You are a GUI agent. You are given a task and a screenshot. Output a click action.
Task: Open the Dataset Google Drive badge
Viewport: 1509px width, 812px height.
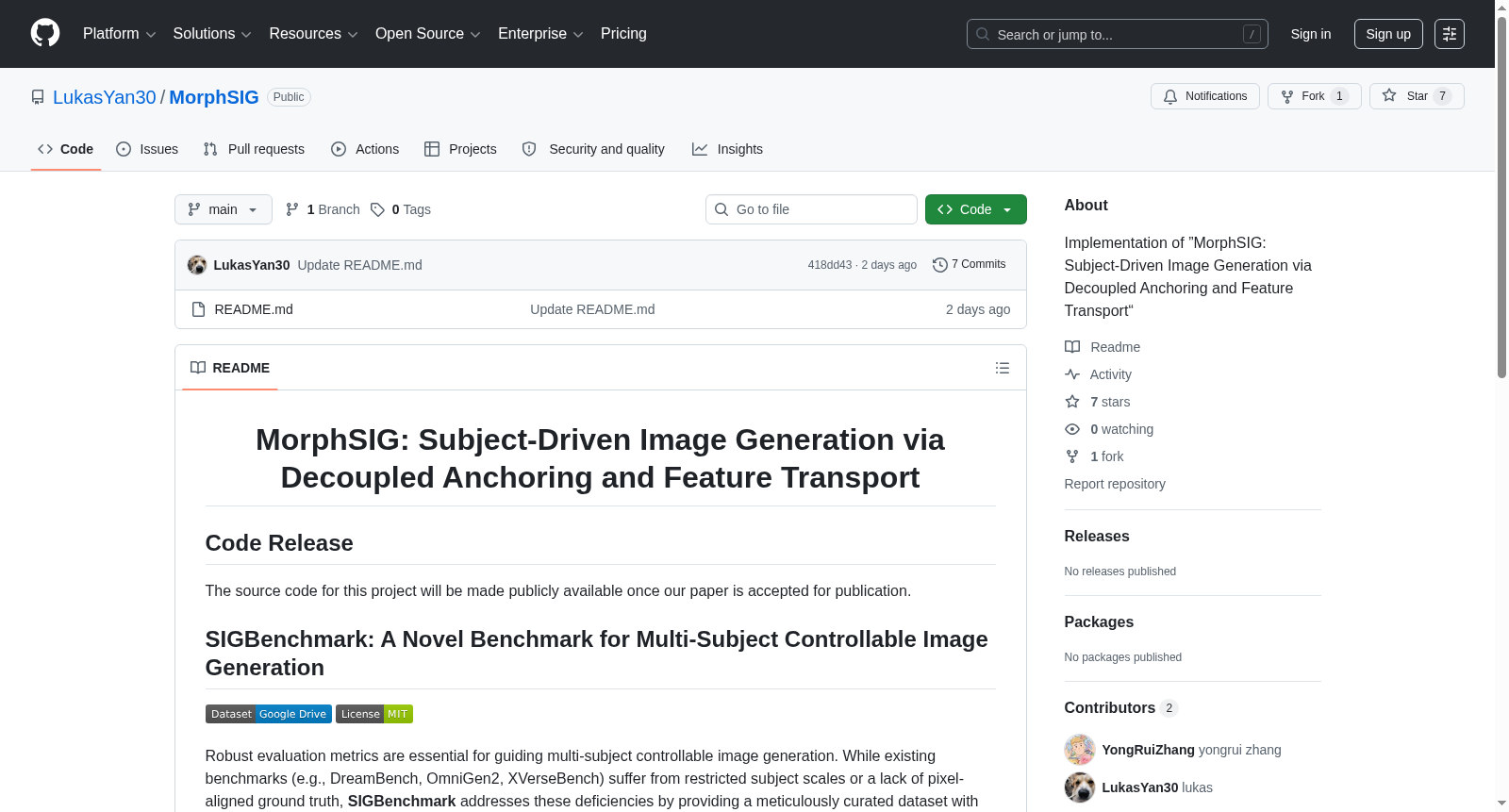tap(269, 714)
